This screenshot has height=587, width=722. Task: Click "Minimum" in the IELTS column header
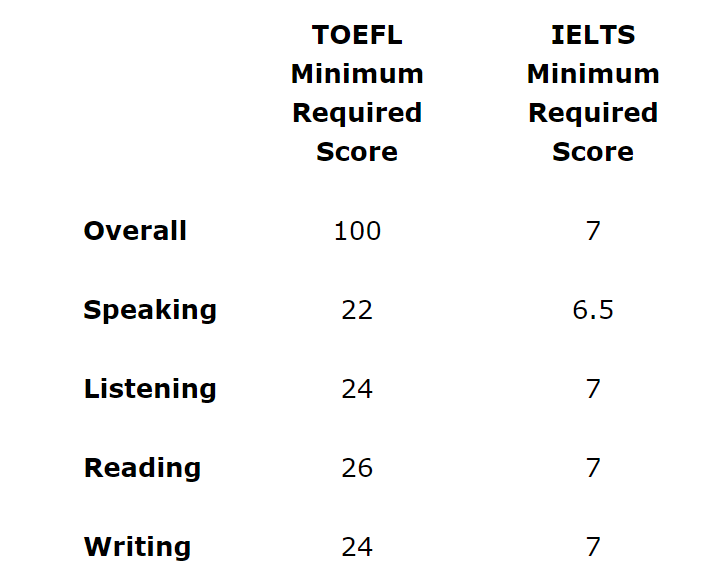pos(593,74)
